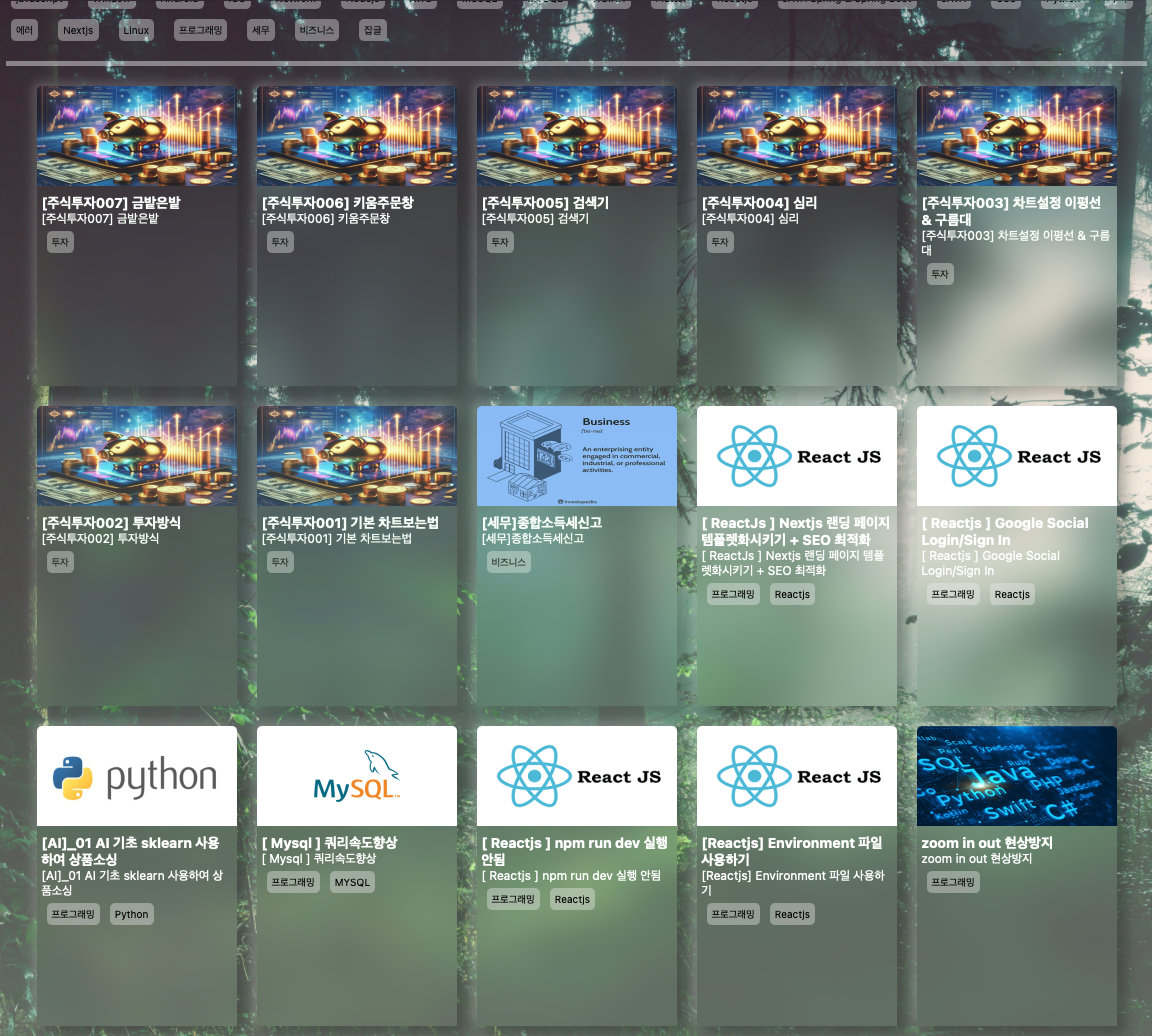The width and height of the screenshot is (1152, 1036).
Task: Open the [세무]종합소득세신고 post title
Action: coord(542,522)
